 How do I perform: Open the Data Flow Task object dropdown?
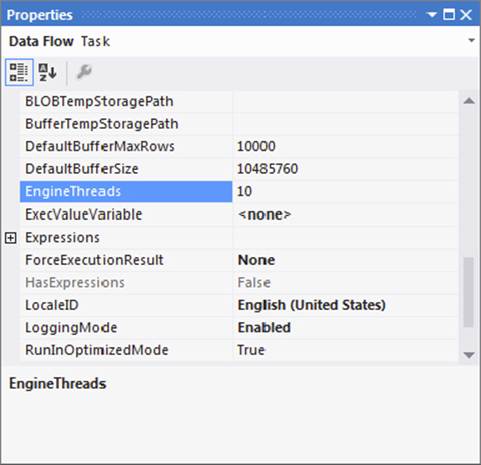(x=471, y=41)
